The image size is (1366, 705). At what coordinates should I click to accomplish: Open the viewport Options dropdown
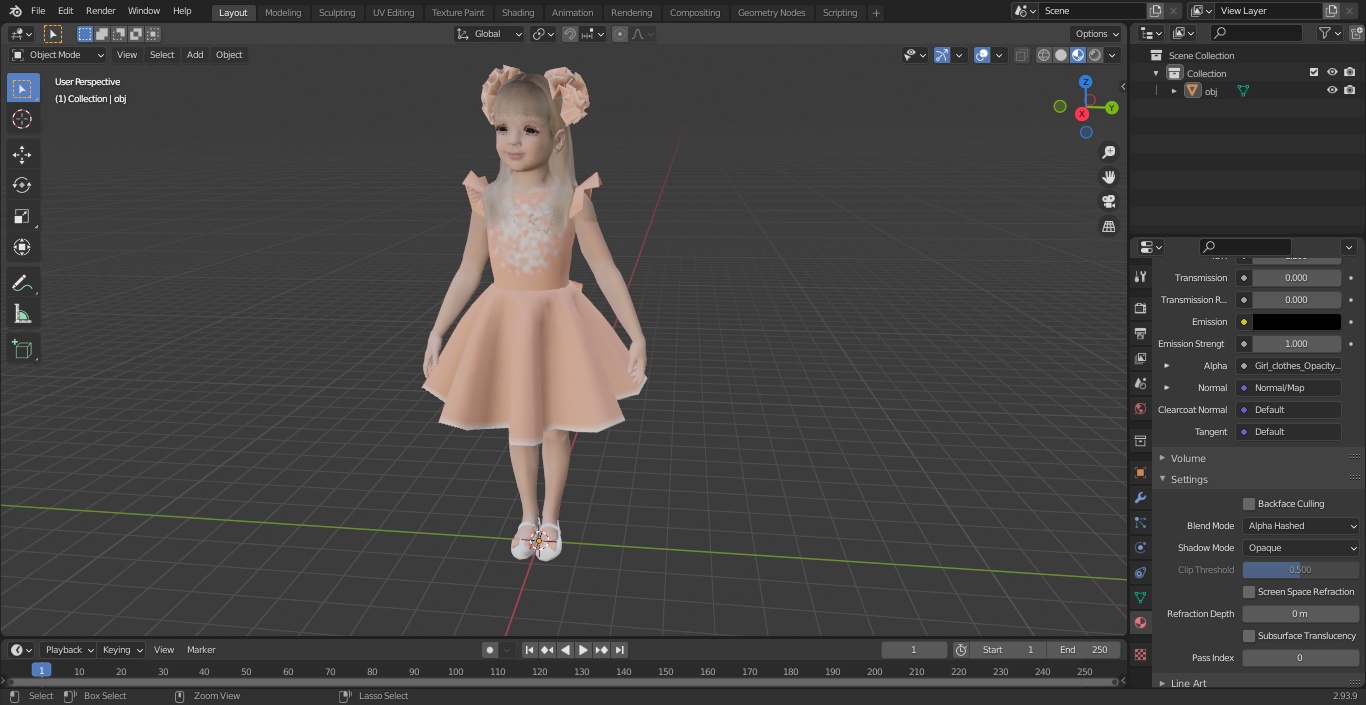[x=1097, y=34]
